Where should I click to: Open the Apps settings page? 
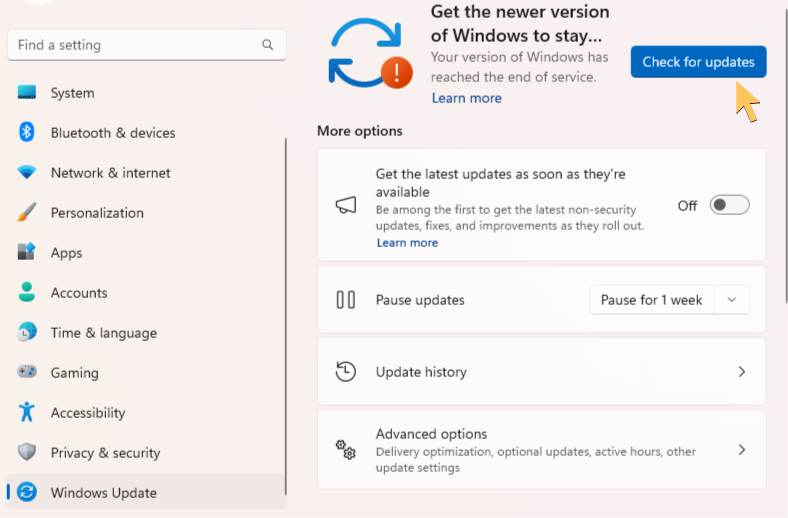(x=146, y=252)
